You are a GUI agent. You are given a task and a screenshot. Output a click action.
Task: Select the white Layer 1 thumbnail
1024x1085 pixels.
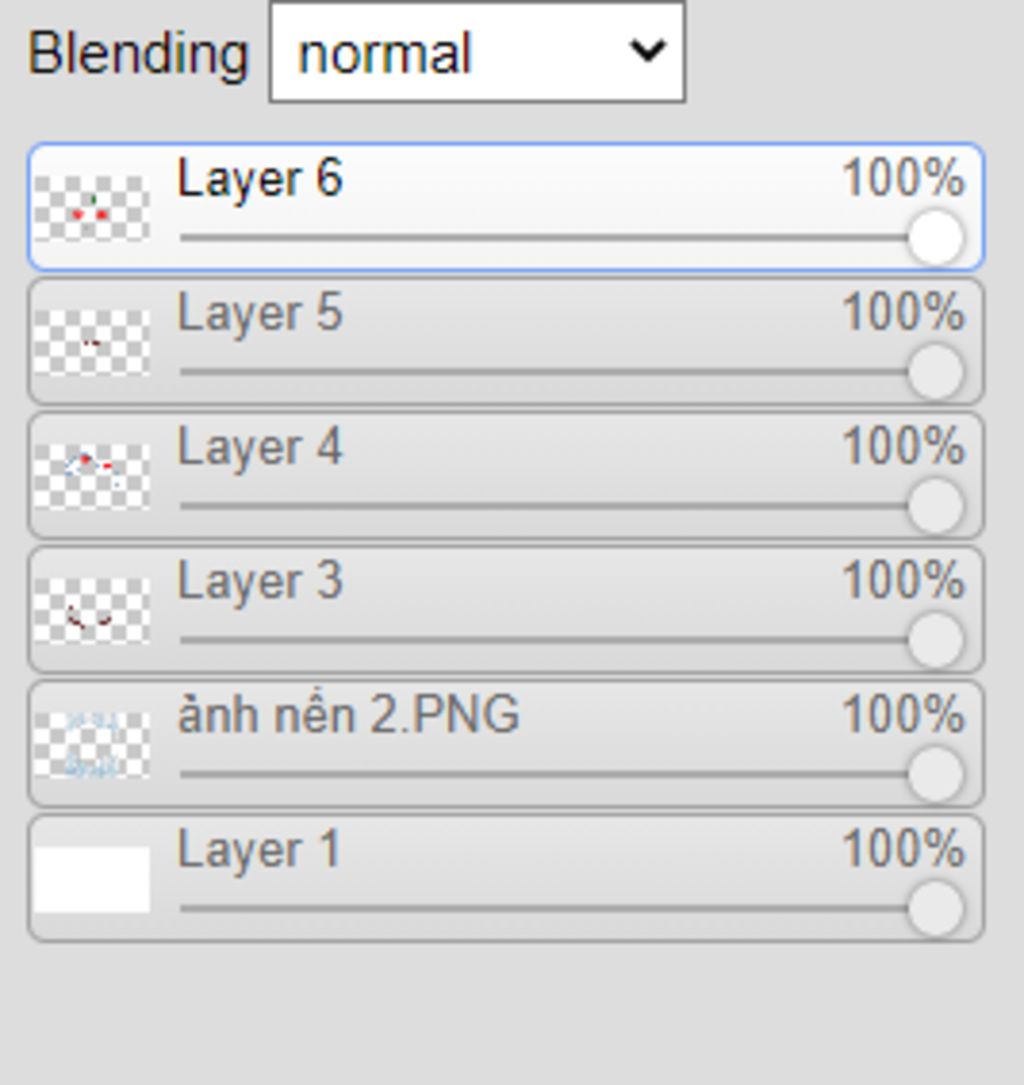pyautogui.click(x=92, y=879)
